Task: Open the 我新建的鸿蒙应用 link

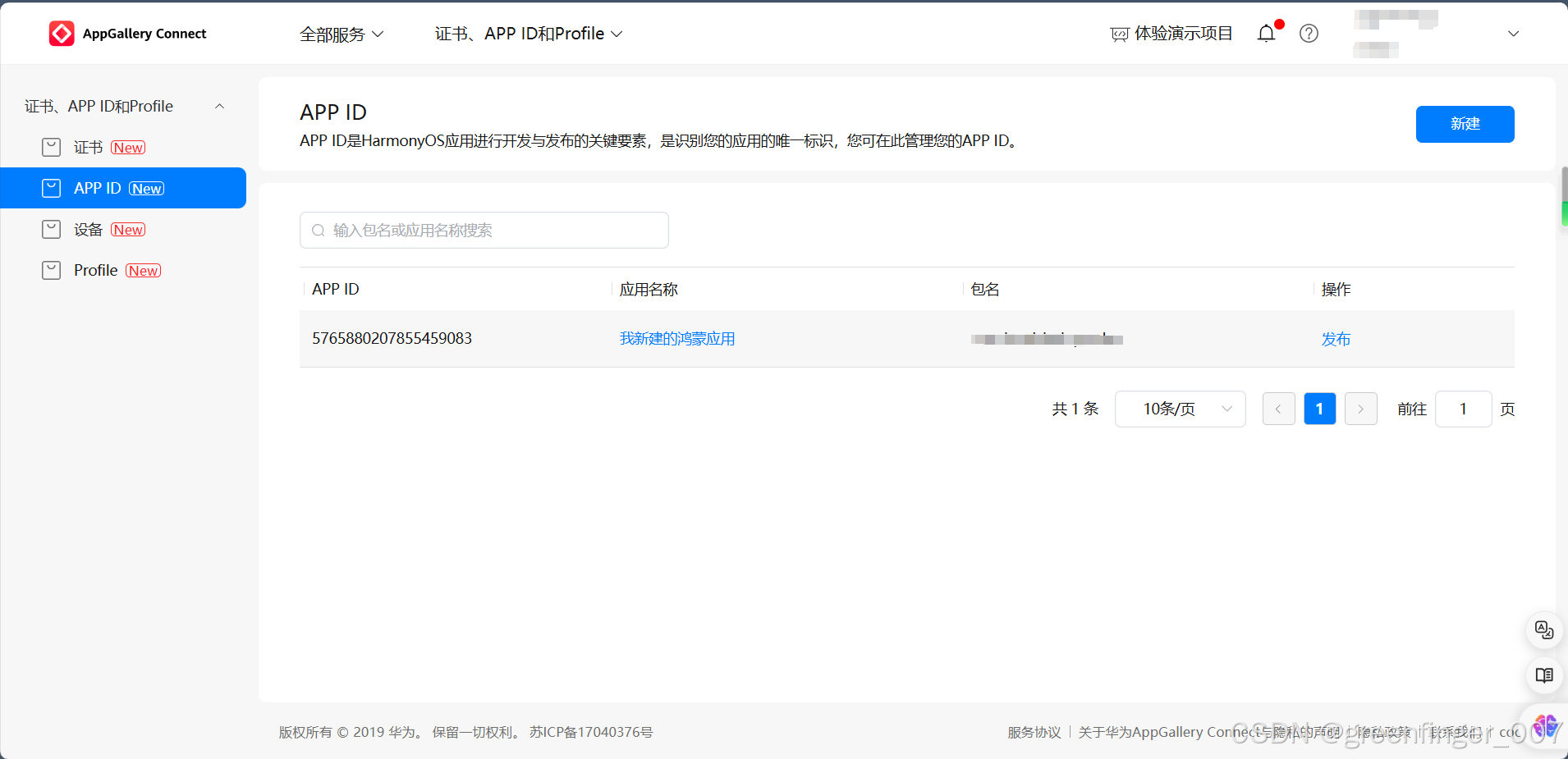Action: [677, 338]
